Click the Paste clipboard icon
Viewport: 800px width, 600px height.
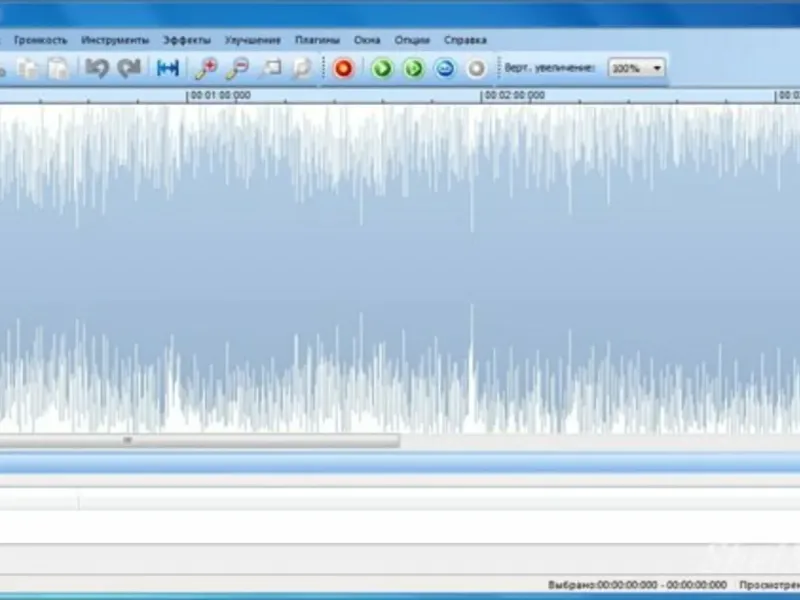(x=58, y=68)
